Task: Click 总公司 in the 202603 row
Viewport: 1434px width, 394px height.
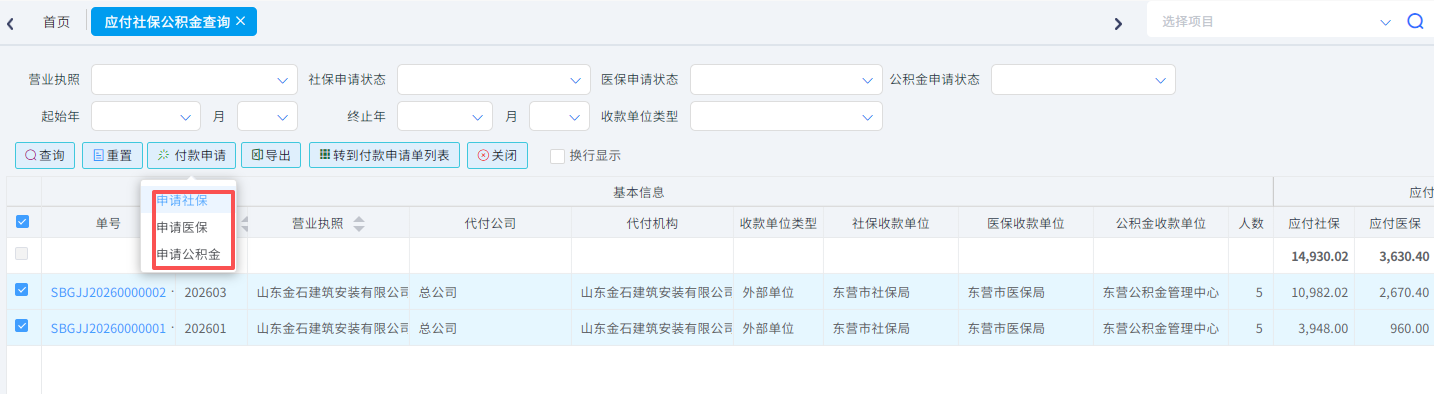Action: (438, 293)
